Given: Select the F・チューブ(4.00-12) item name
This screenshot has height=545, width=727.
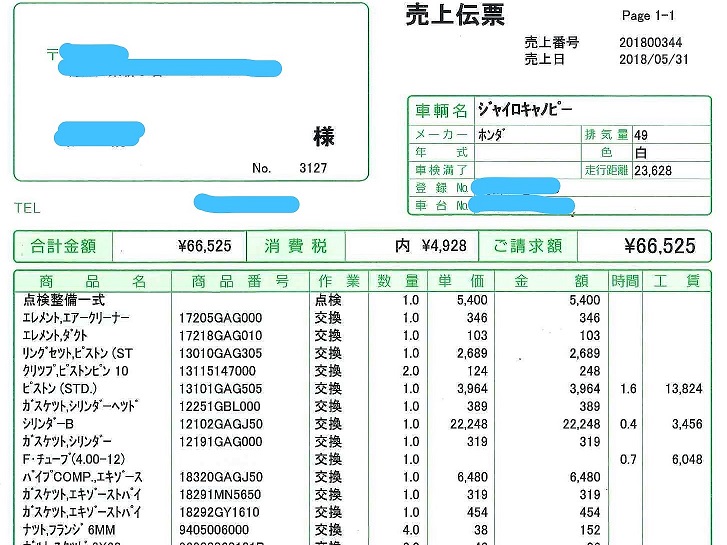Looking at the screenshot, I should [x=76, y=460].
